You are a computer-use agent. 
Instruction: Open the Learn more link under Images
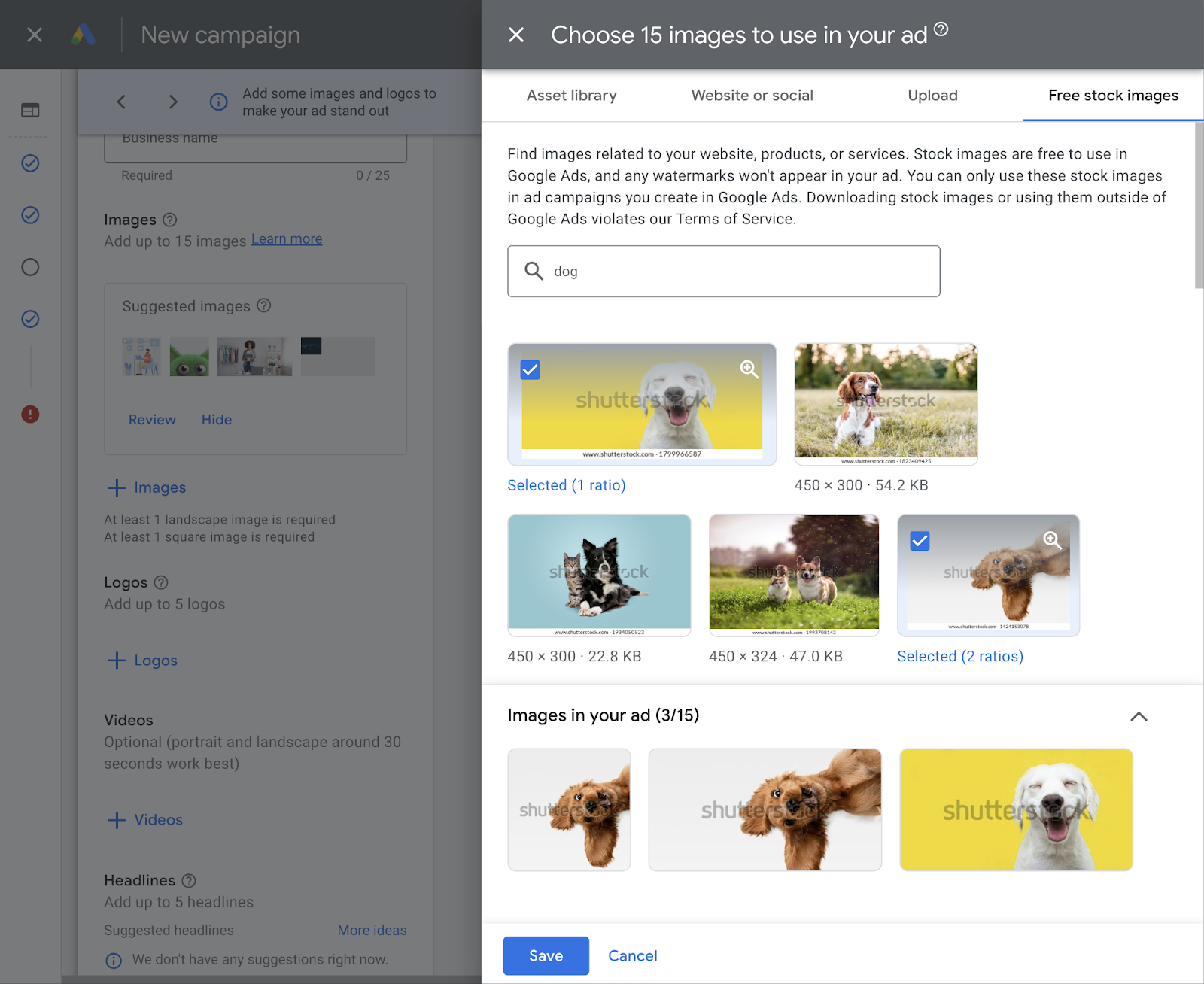coord(286,238)
